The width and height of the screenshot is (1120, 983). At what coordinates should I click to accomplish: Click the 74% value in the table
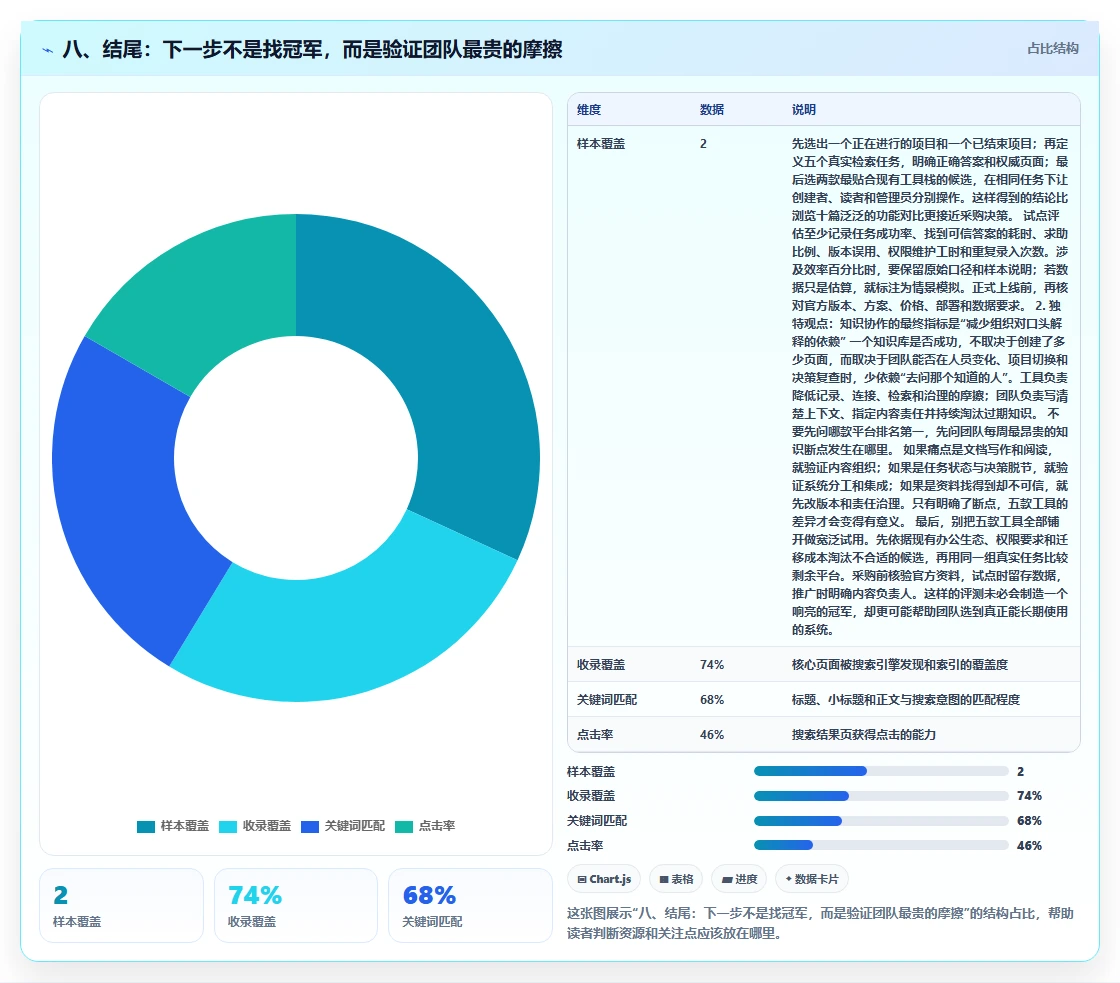711,664
